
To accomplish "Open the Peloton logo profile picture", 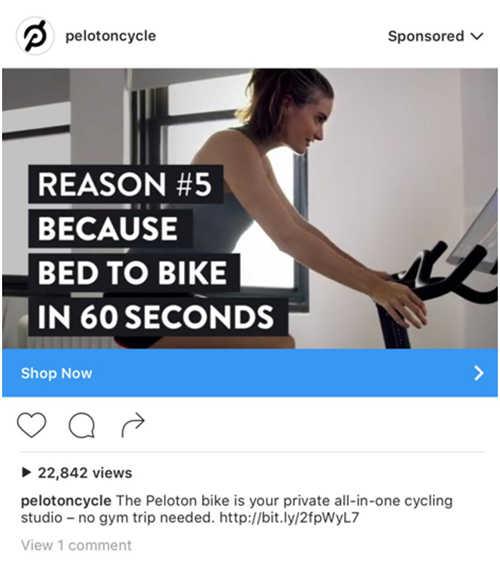I will point(35,36).
